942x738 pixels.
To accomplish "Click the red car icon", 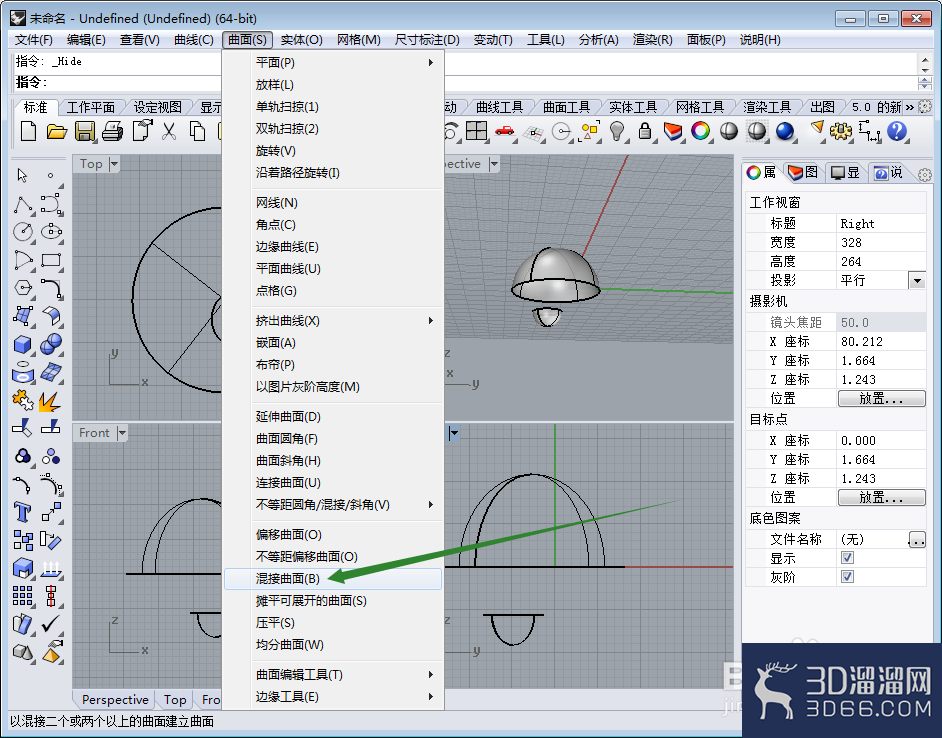I will click(x=504, y=130).
